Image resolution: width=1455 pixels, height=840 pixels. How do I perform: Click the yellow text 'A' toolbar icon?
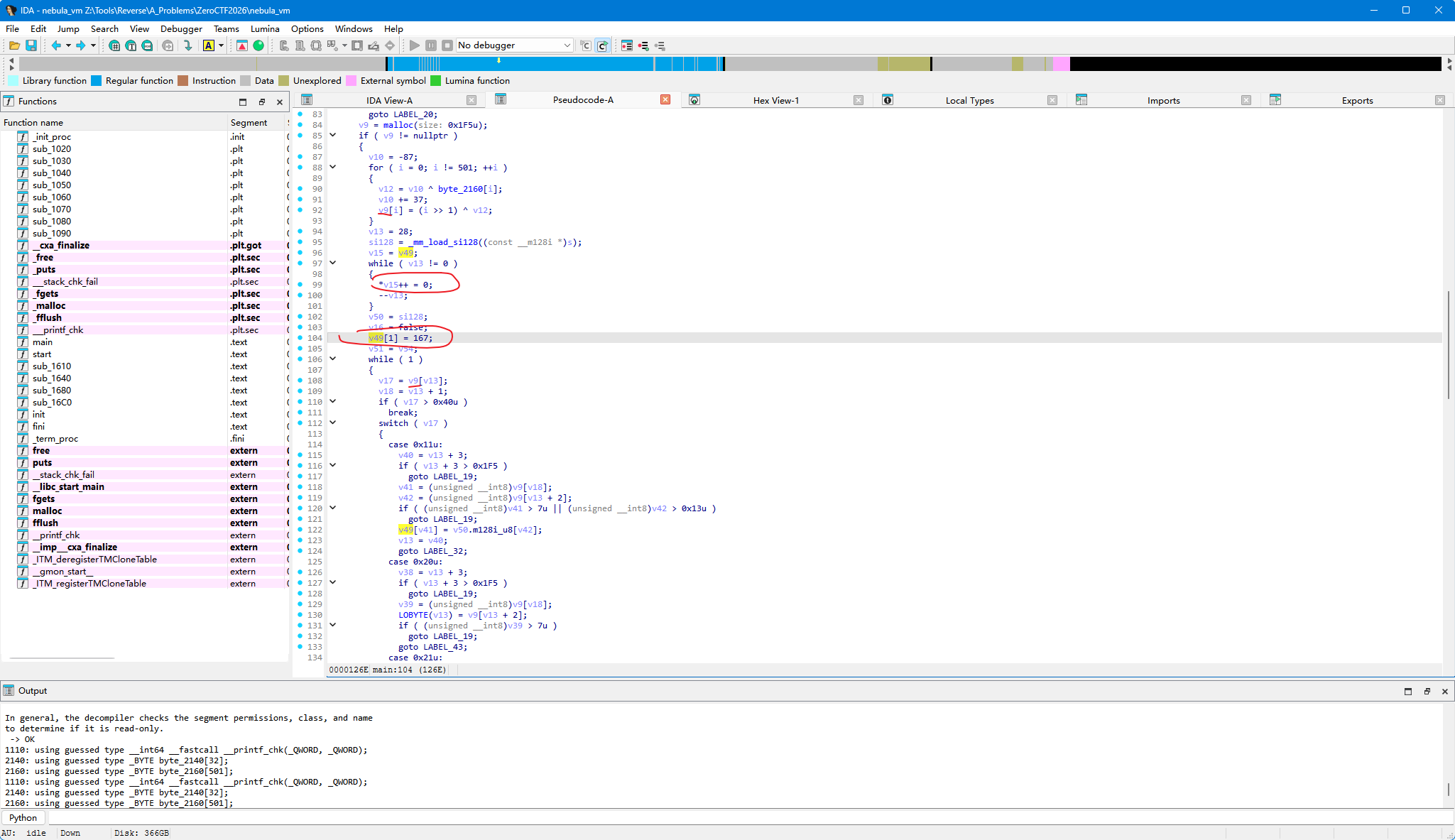(x=209, y=45)
